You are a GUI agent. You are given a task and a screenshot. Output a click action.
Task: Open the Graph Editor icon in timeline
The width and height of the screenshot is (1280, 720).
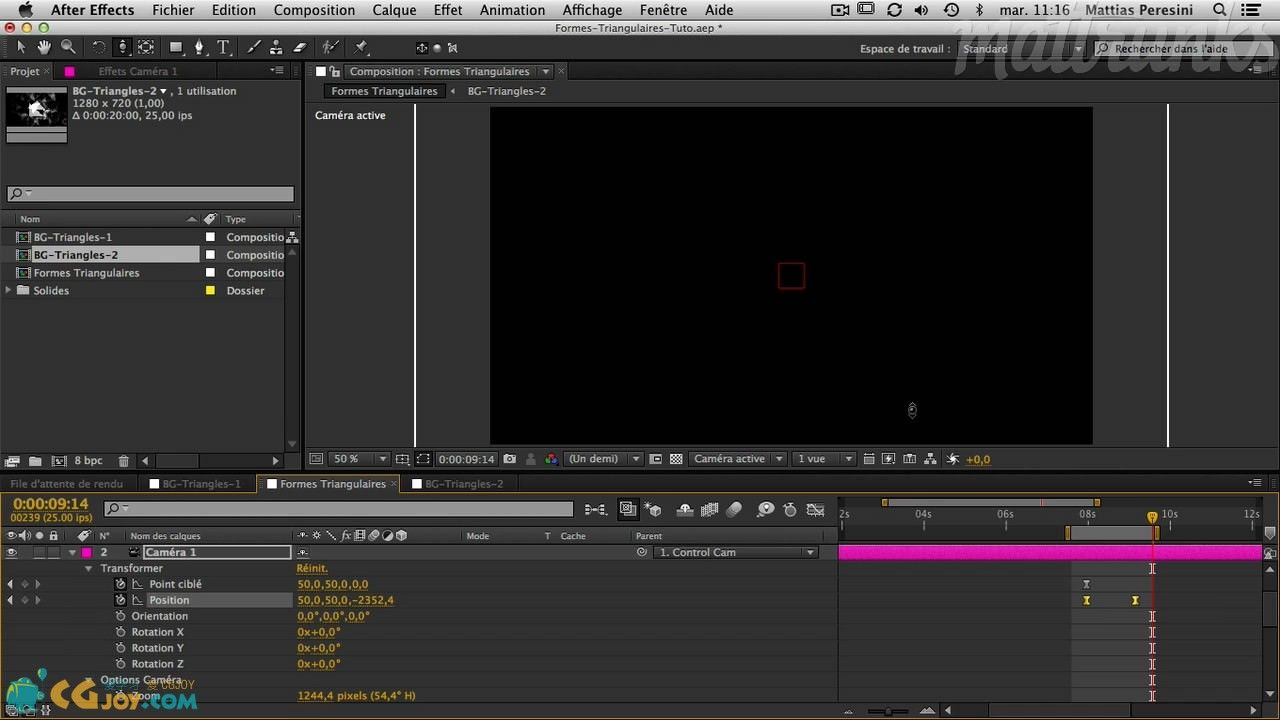pos(814,509)
